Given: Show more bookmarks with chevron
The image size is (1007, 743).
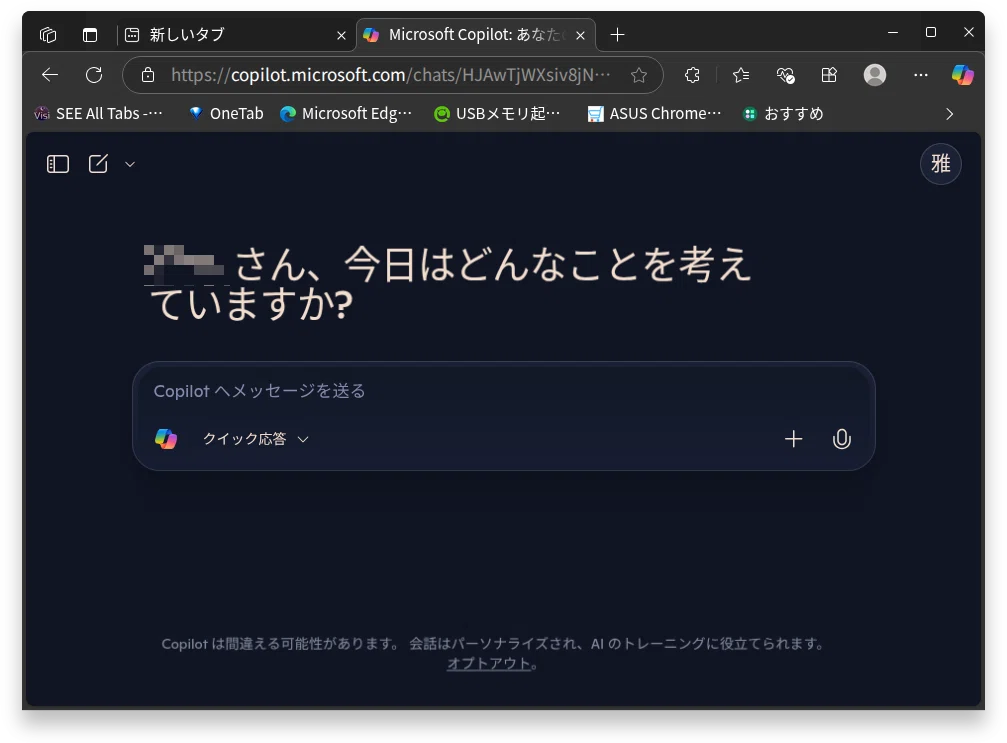Looking at the screenshot, I should (x=949, y=114).
